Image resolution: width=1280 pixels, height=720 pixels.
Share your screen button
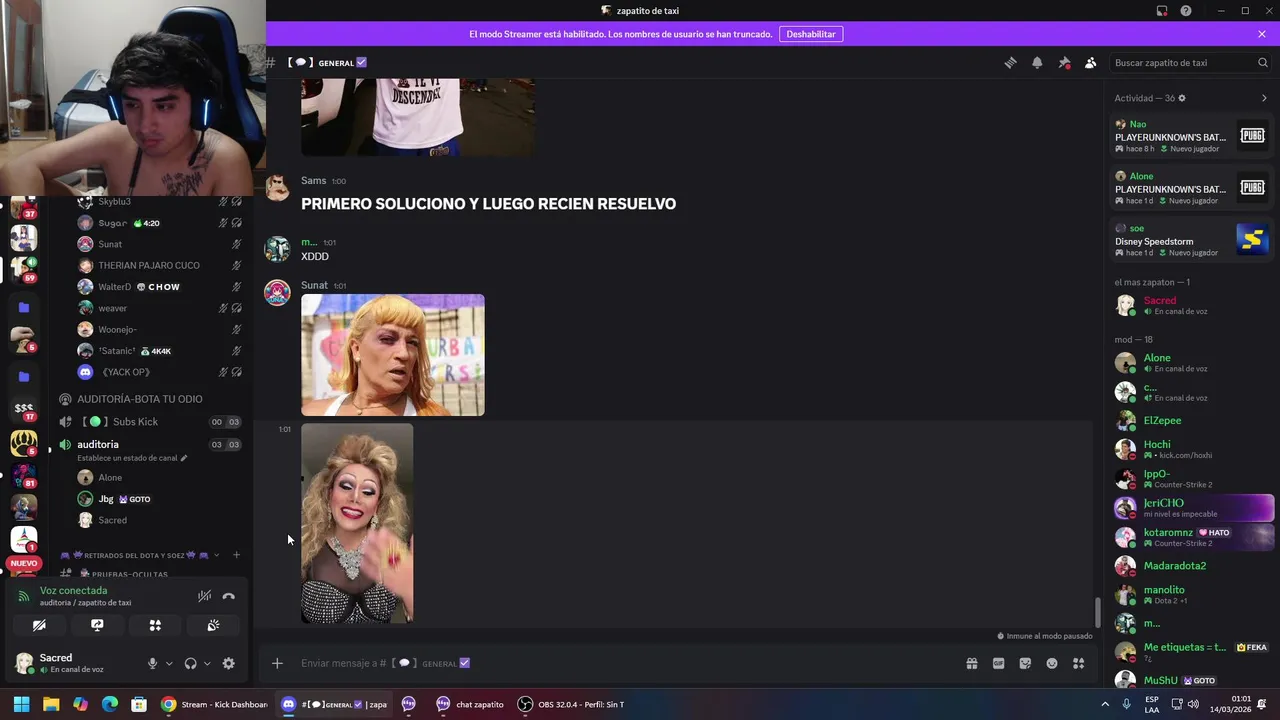pos(97,625)
